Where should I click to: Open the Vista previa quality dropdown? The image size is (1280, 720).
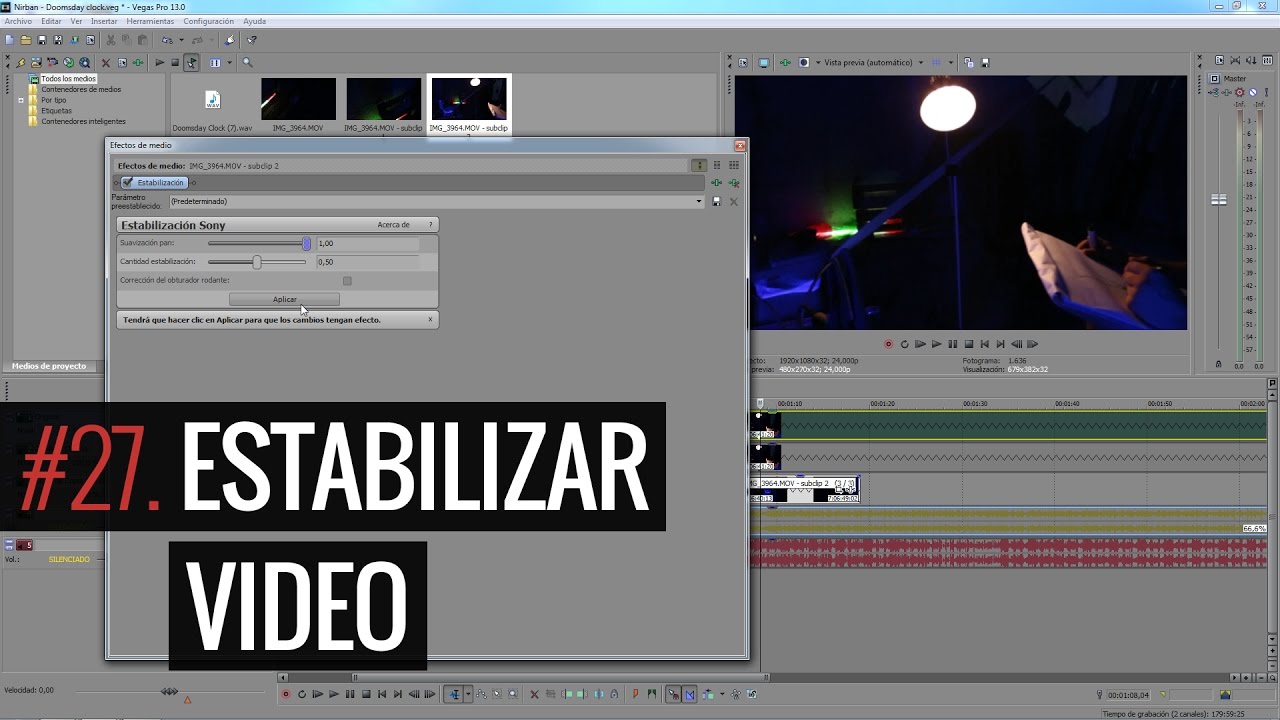pyautogui.click(x=921, y=62)
